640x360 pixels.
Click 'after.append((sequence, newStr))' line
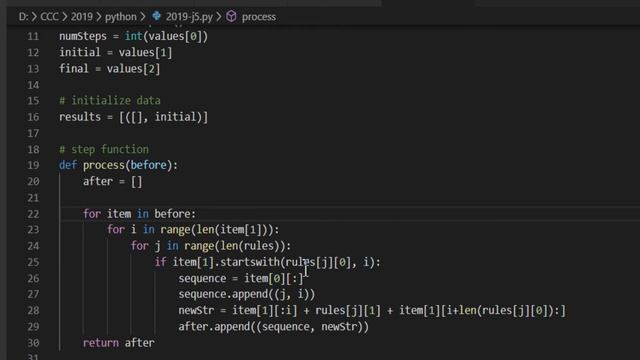[273, 327]
